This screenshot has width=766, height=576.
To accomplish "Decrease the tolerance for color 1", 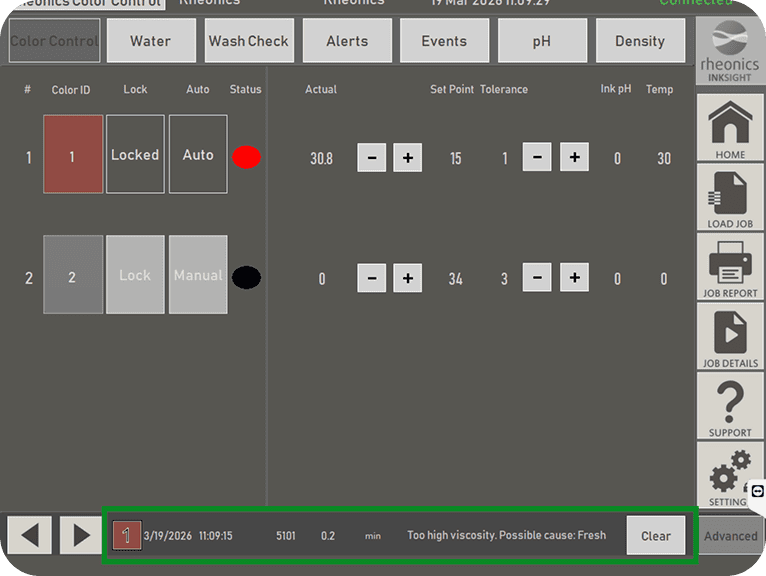I will click(x=537, y=158).
